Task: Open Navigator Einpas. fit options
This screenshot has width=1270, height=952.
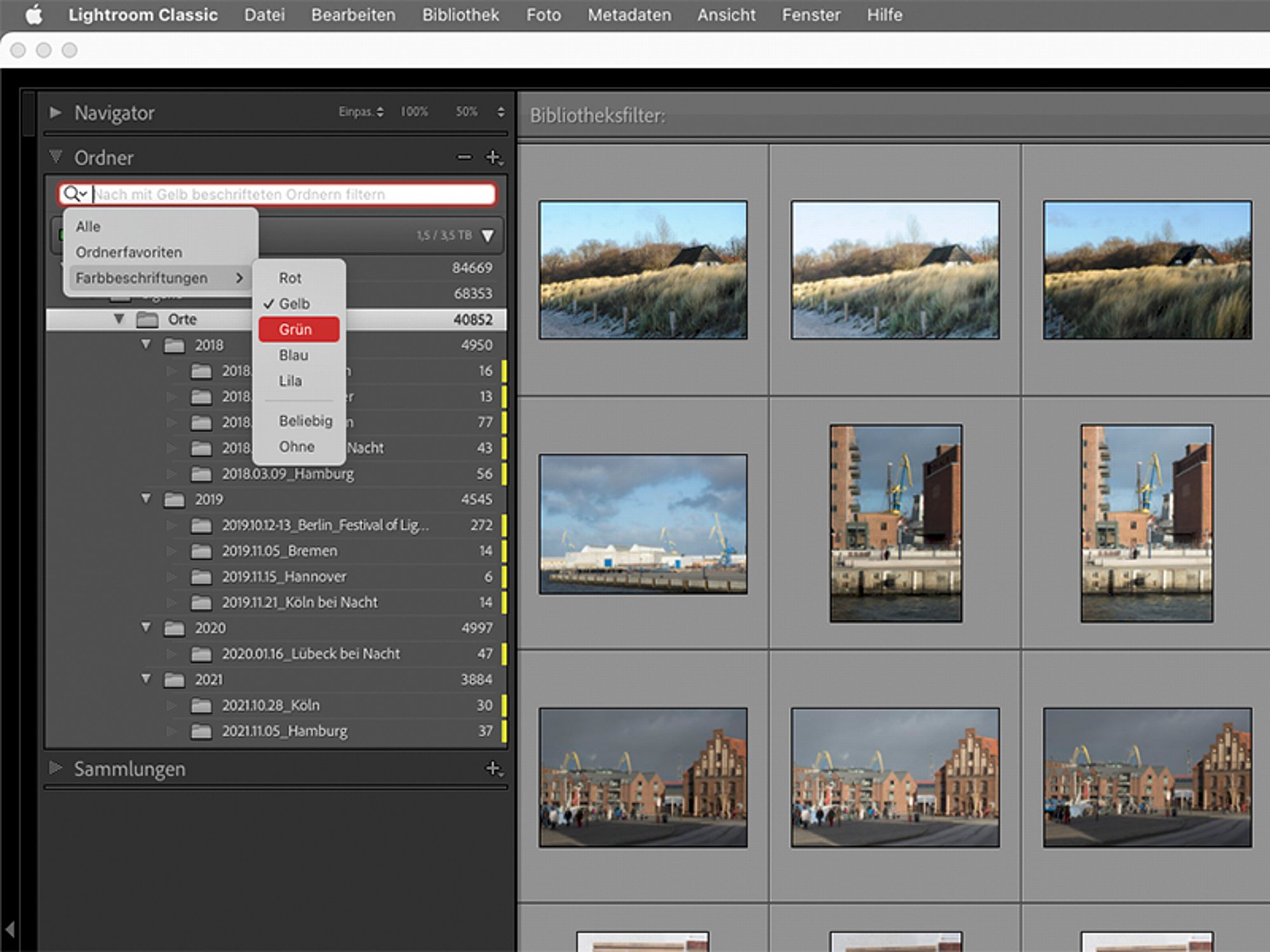Action: point(361,112)
